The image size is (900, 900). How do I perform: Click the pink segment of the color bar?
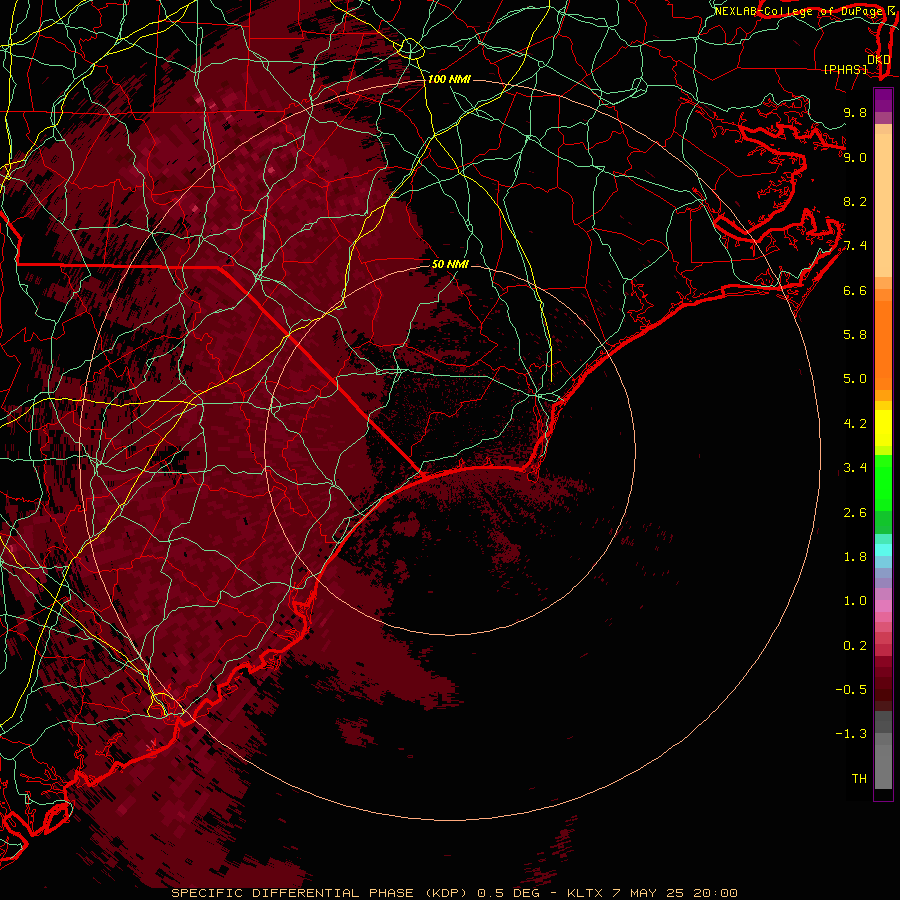click(x=883, y=606)
